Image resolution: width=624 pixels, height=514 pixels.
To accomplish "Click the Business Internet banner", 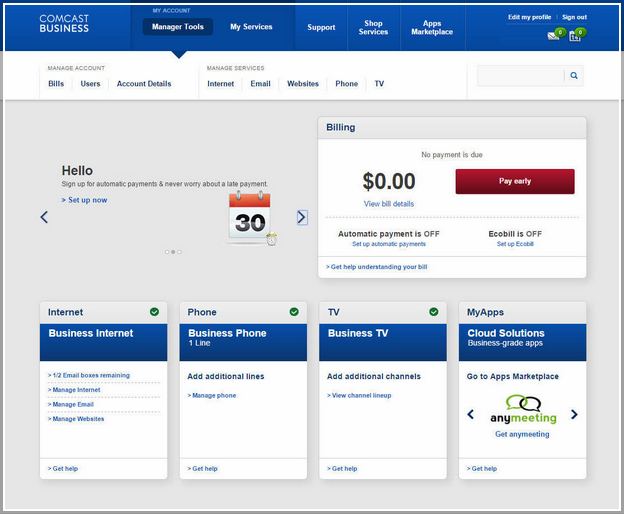I will pyautogui.click(x=103, y=342).
